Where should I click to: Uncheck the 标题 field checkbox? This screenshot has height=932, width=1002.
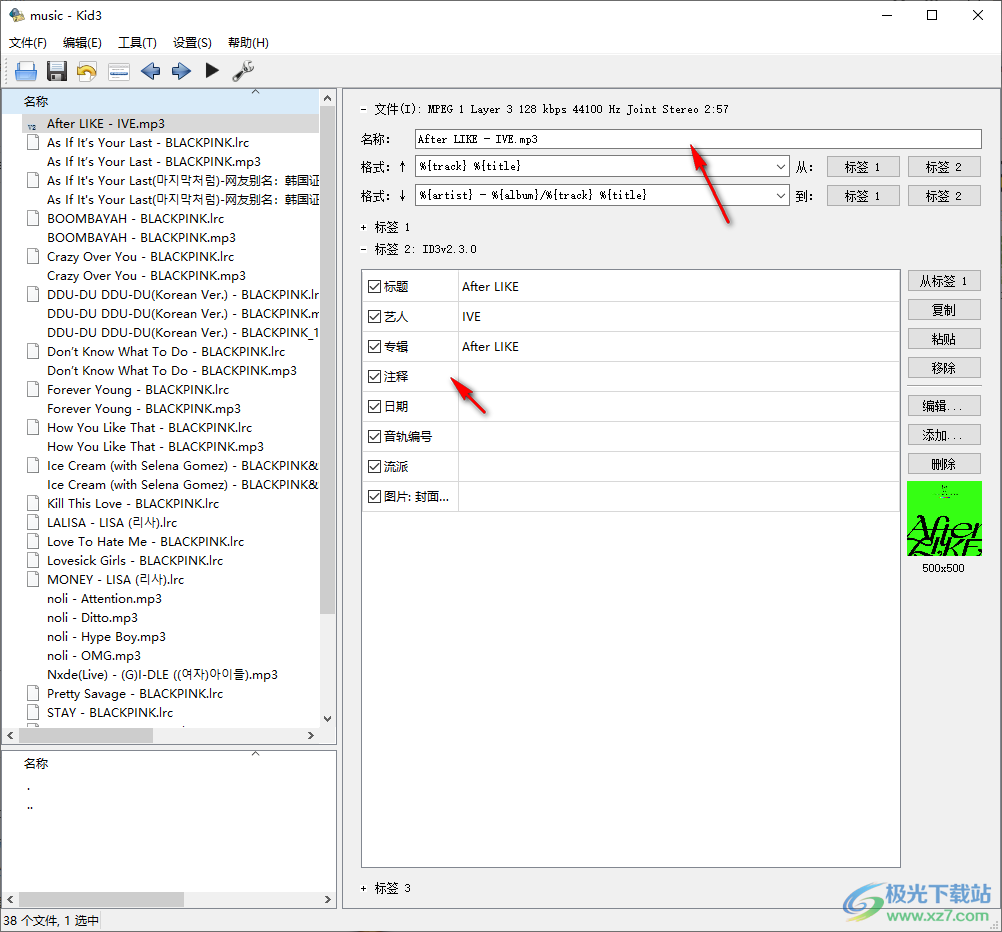[374, 287]
